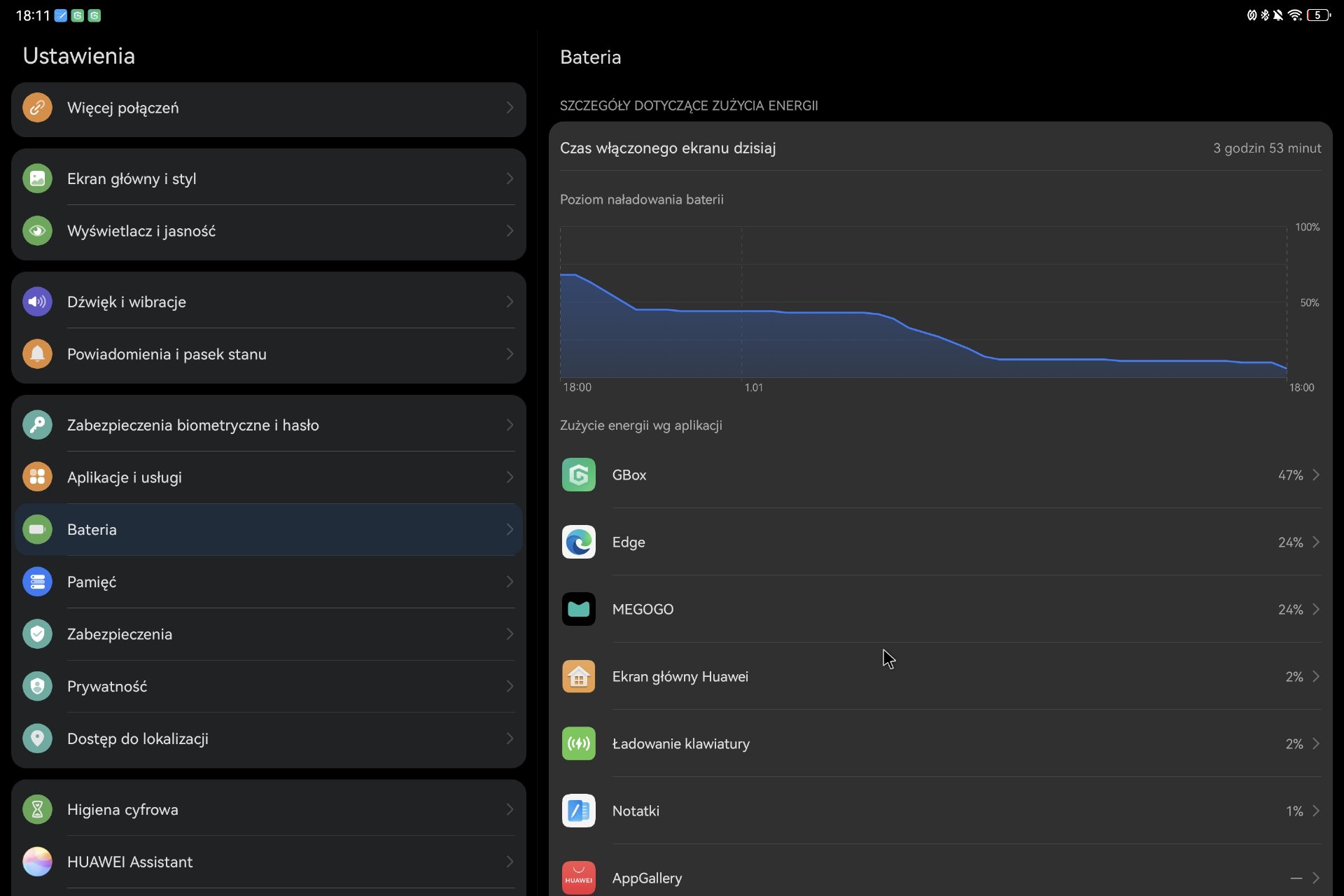The image size is (1344, 896).
Task: Tap the Bluetooth status icon
Action: [1265, 15]
